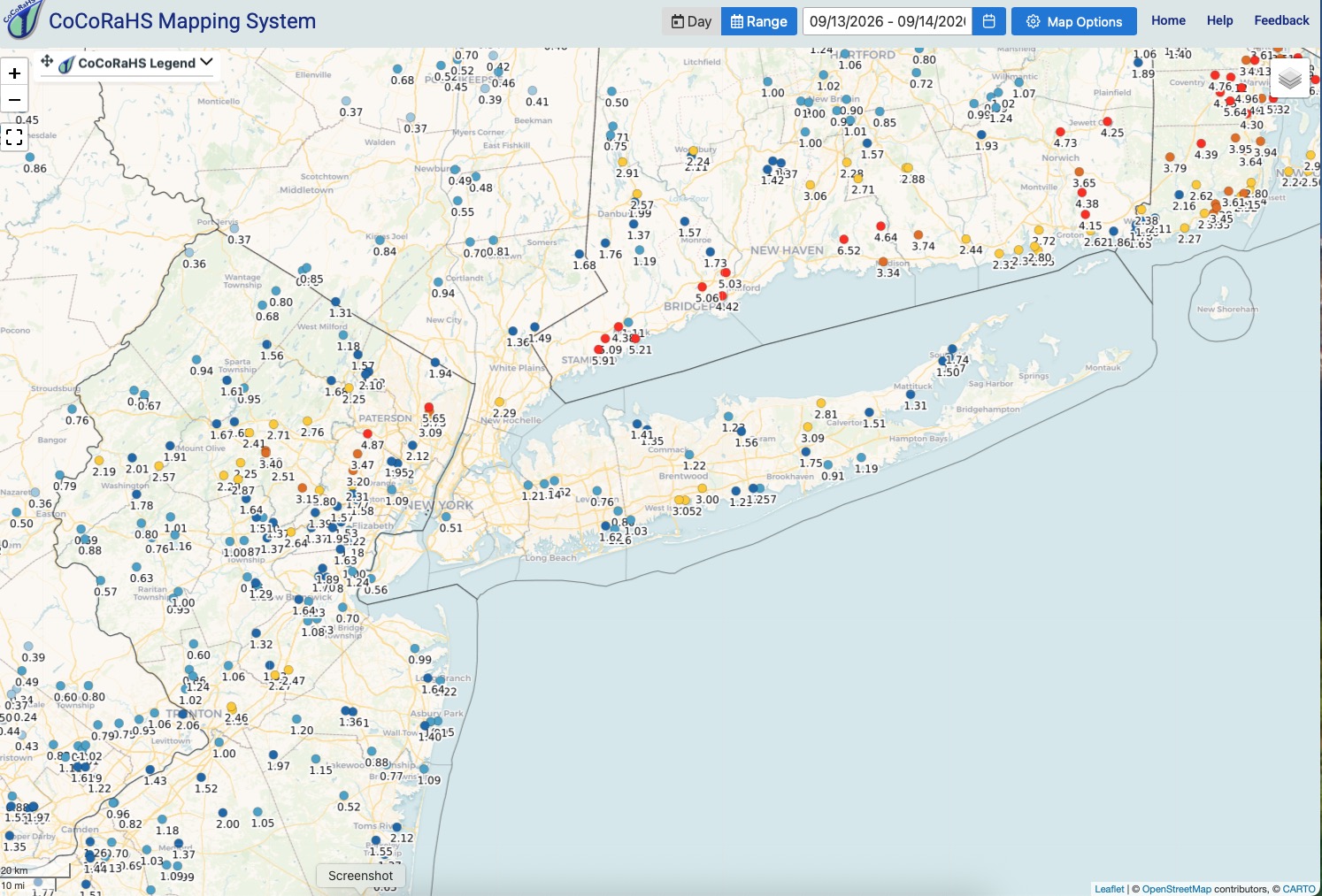The width and height of the screenshot is (1322, 896).
Task: Open the Feedback link
Action: (x=1281, y=20)
